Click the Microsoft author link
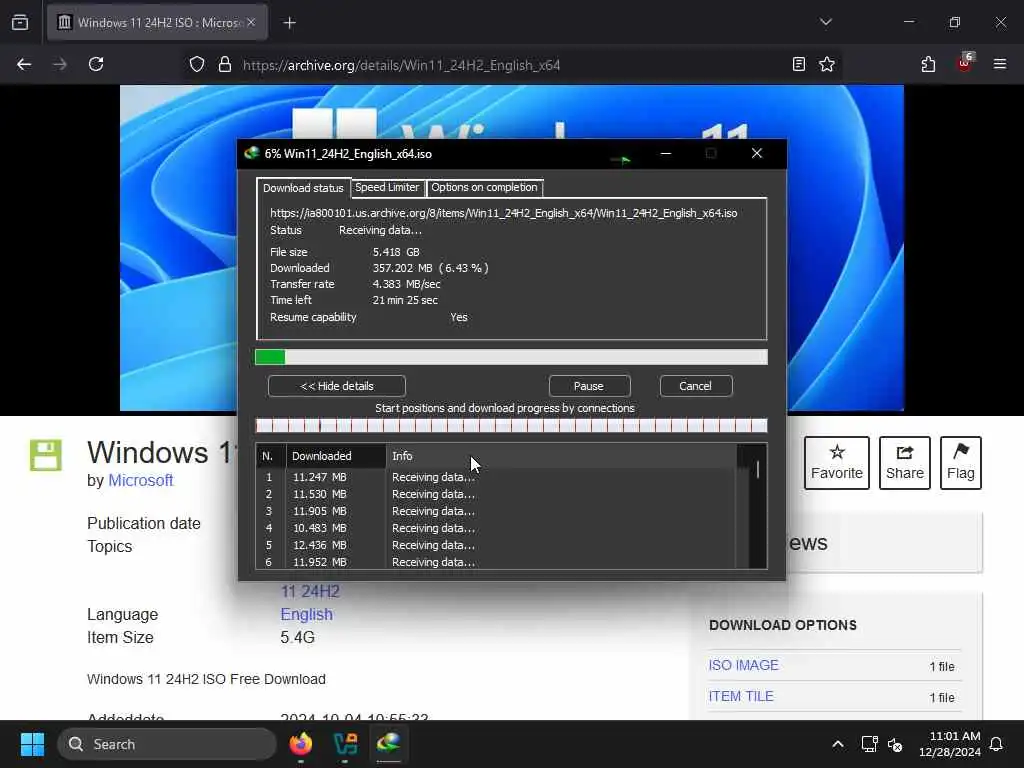Viewport: 1024px width, 768px height. (140, 481)
